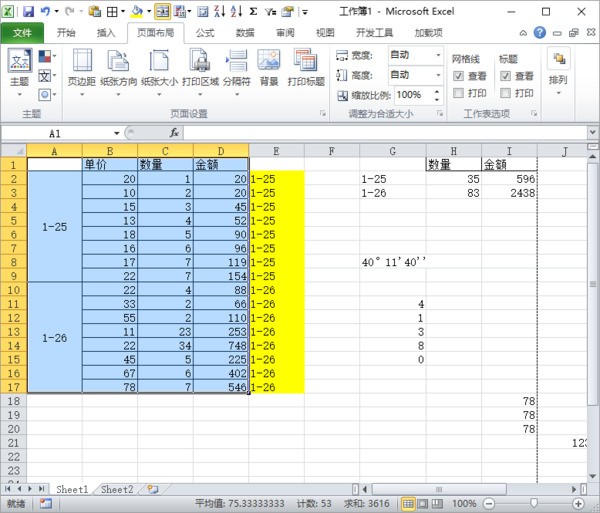Open Customize Quick Access Toolbar dropdown
Viewport: 600px width, 513px height.
pyautogui.click(x=305, y=12)
